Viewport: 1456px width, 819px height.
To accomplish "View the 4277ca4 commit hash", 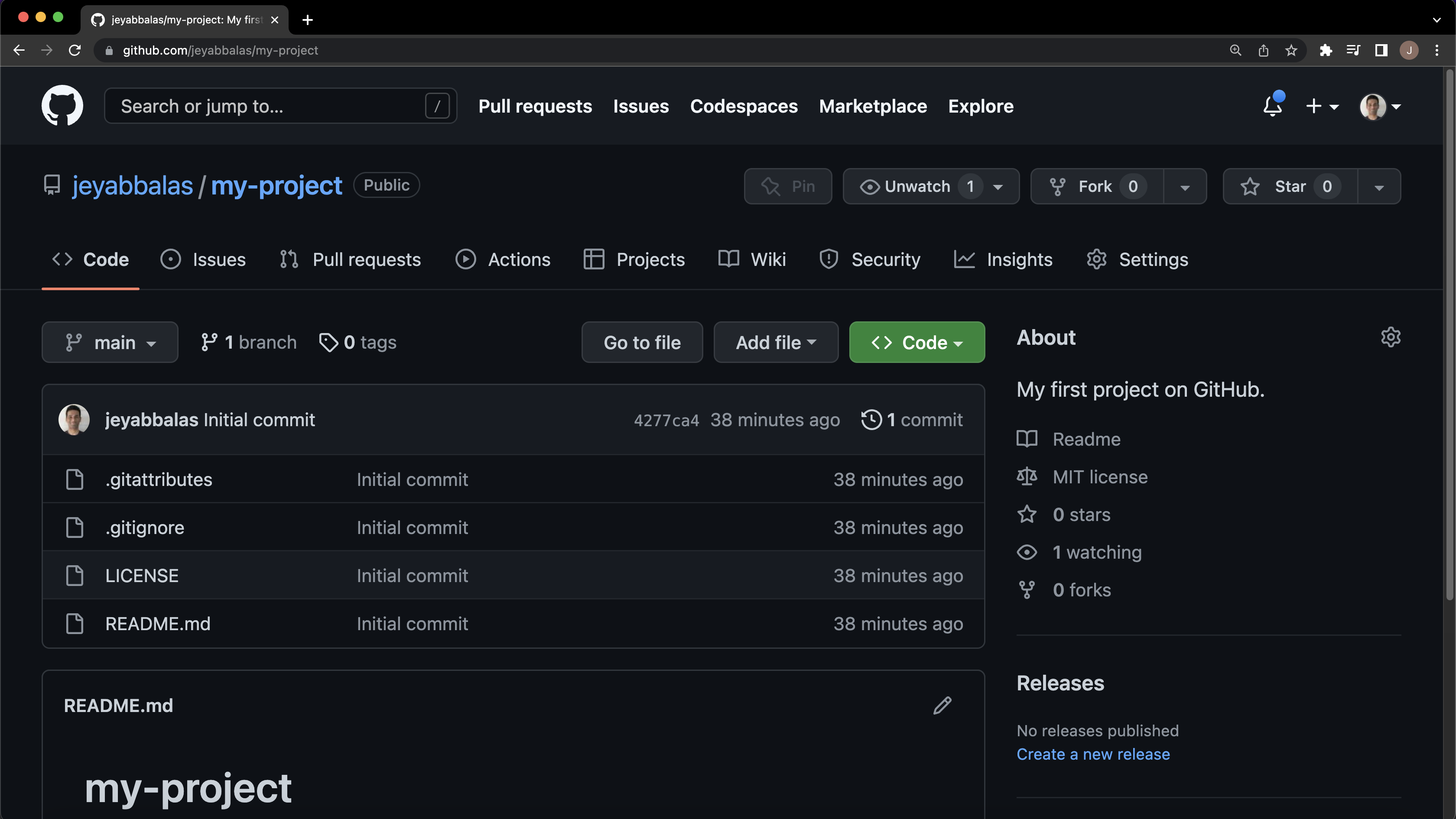I will pos(666,420).
